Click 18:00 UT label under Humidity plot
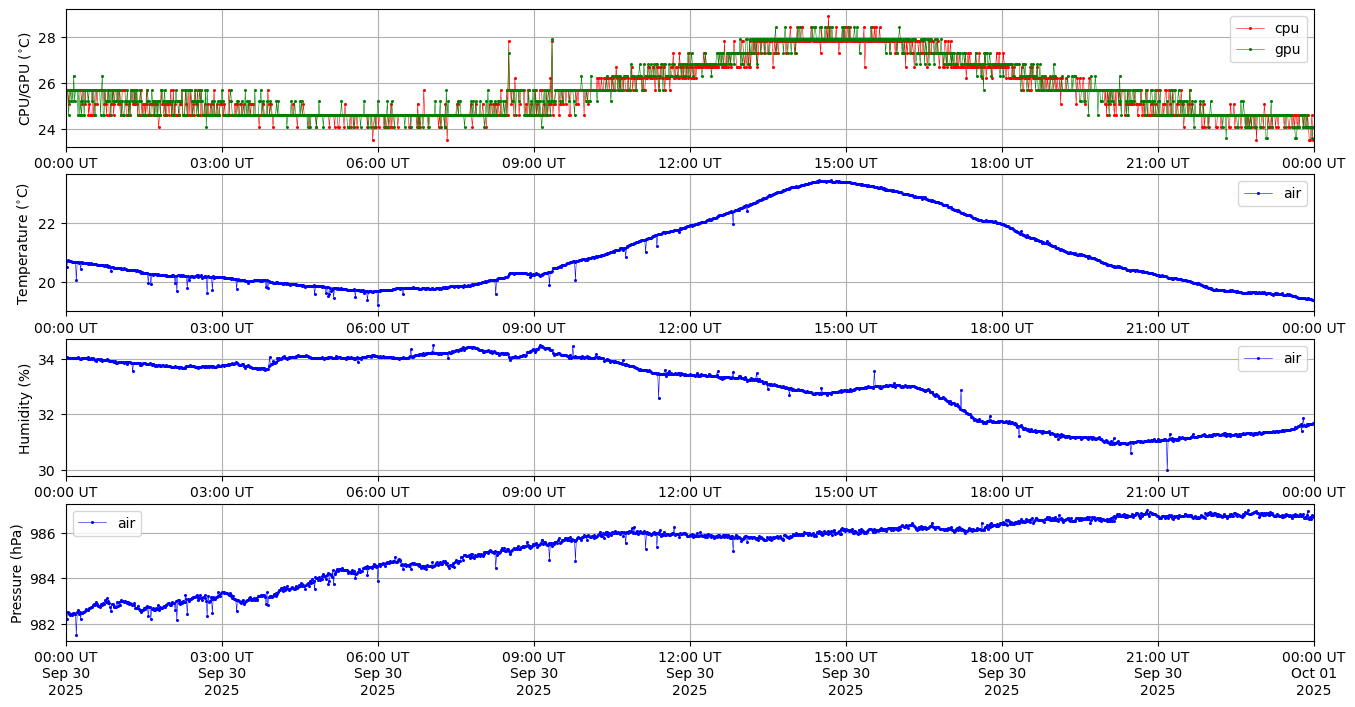This screenshot has height=707, width=1355. click(x=1002, y=493)
